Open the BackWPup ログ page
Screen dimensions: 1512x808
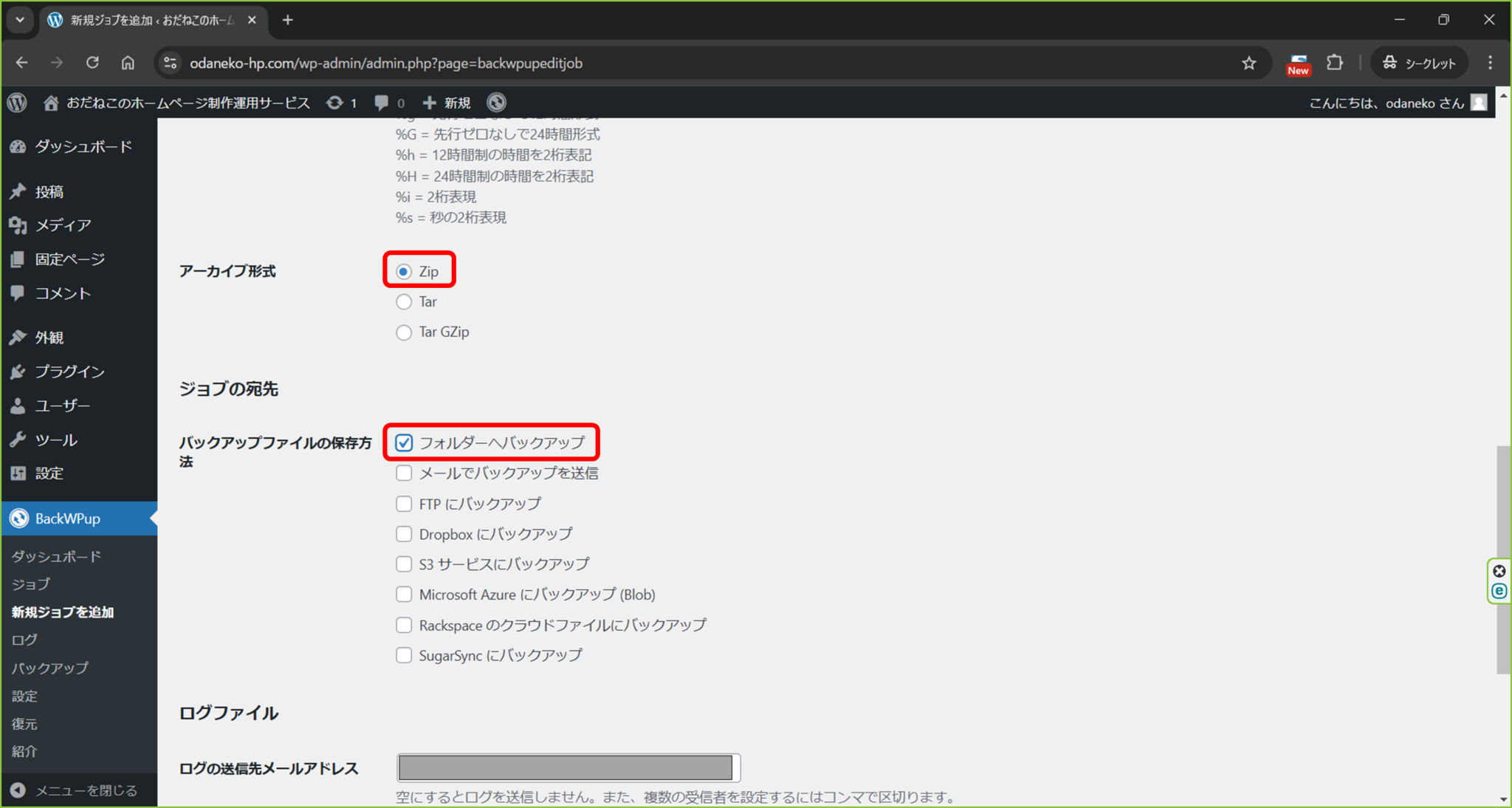[23, 640]
